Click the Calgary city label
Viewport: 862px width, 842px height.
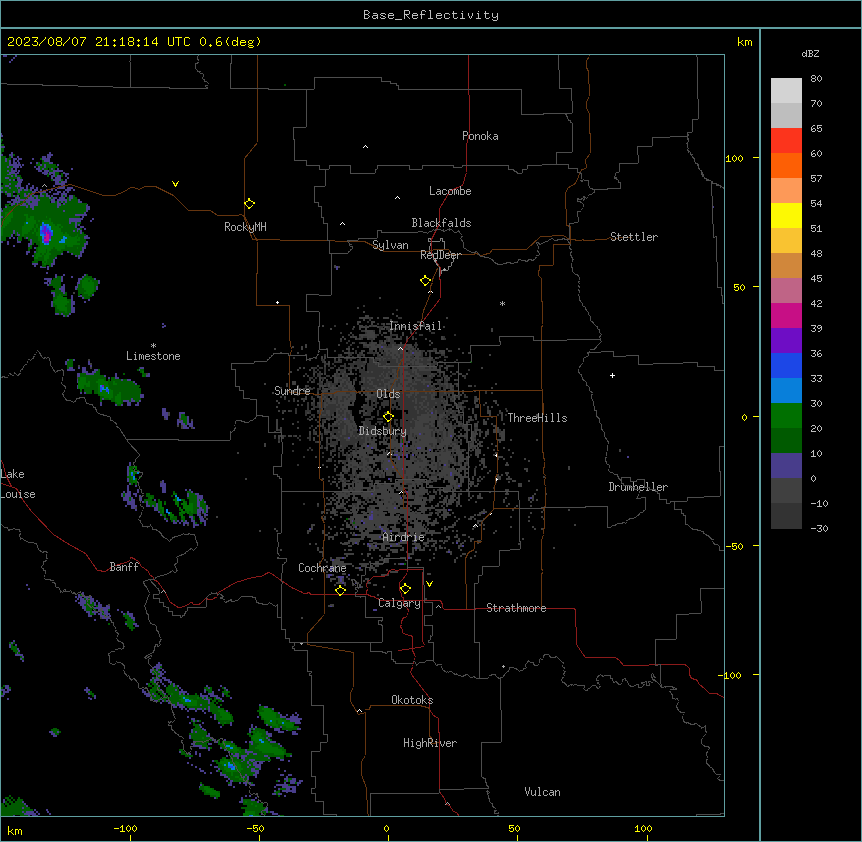tap(400, 603)
